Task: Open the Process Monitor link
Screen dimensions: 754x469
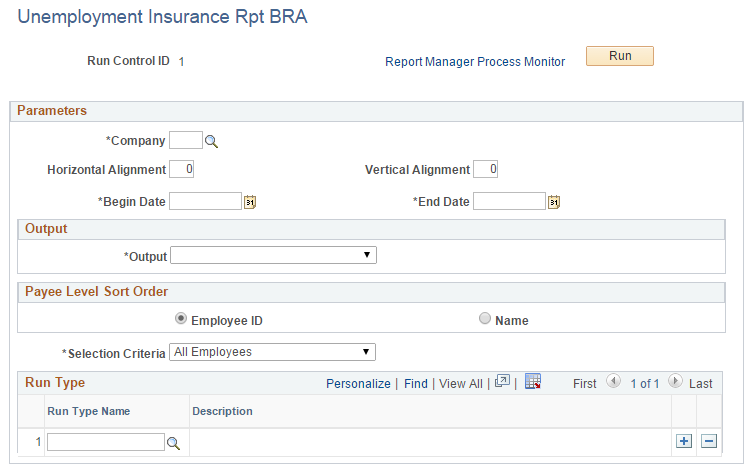Action: pyautogui.click(x=521, y=62)
